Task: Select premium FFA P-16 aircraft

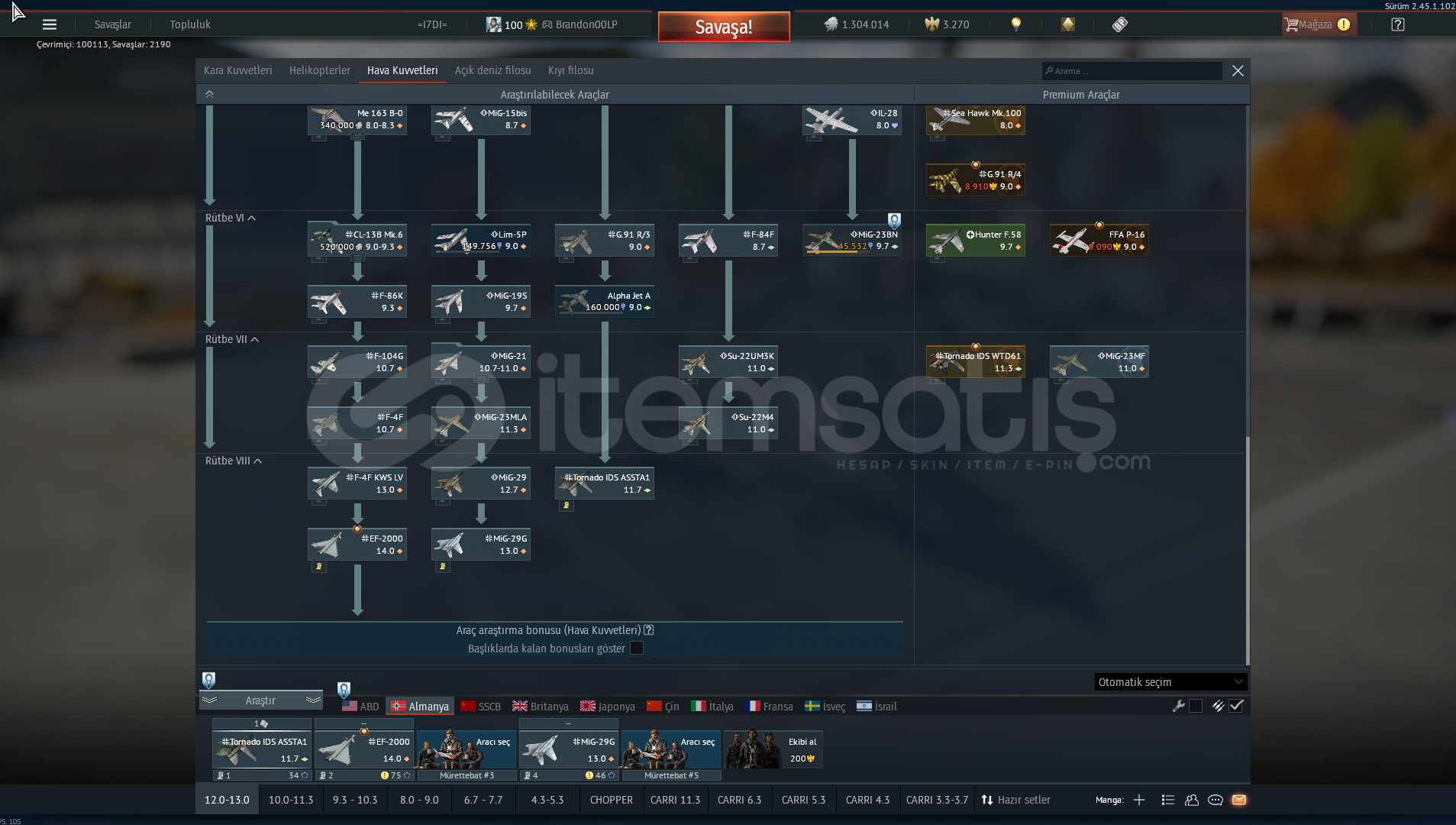Action: [1099, 241]
